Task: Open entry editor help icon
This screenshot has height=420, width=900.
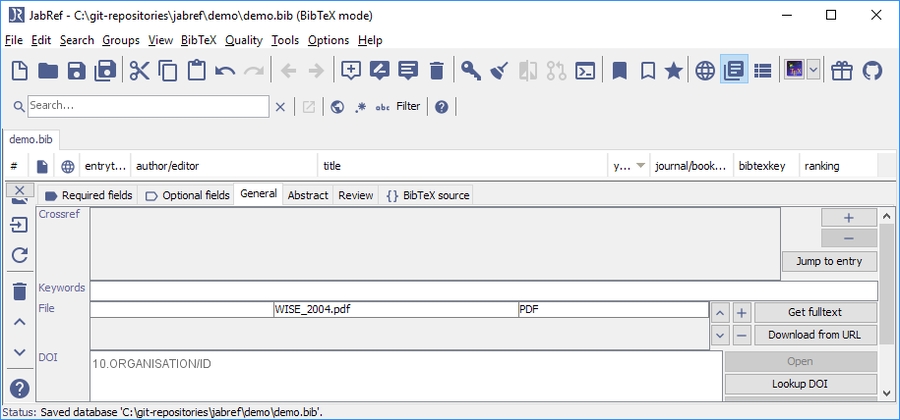Action: [x=20, y=389]
